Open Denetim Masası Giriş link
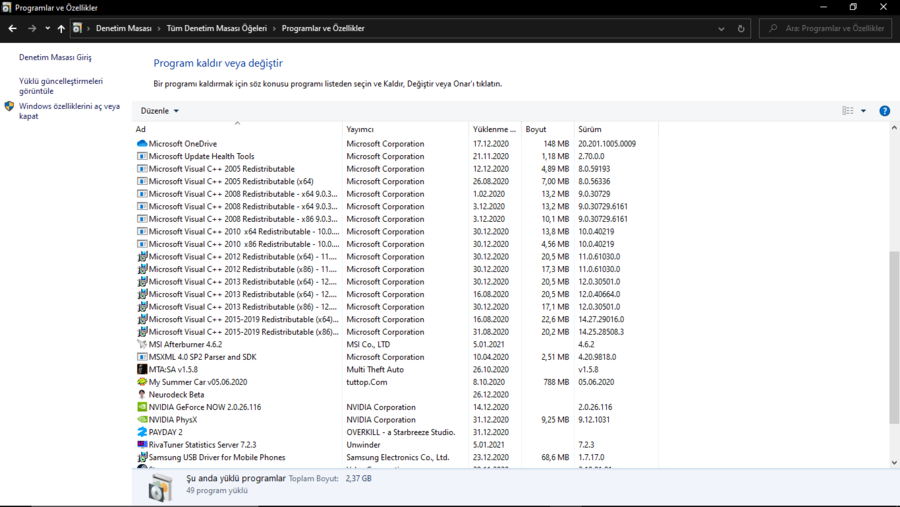This screenshot has width=900, height=507. 55,57
